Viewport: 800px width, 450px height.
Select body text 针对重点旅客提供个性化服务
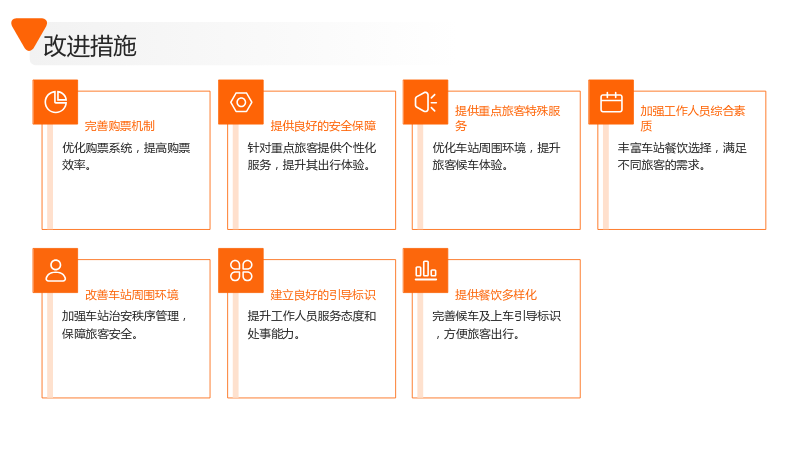312,157
